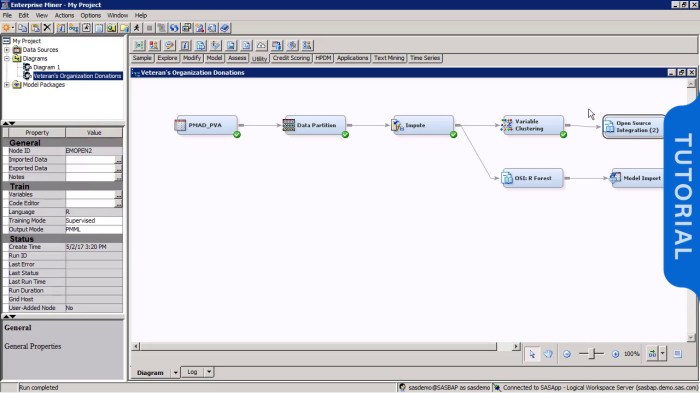This screenshot has width=700, height=393.
Task: Click the Delete X icon in toolbar
Action: click(x=47, y=28)
